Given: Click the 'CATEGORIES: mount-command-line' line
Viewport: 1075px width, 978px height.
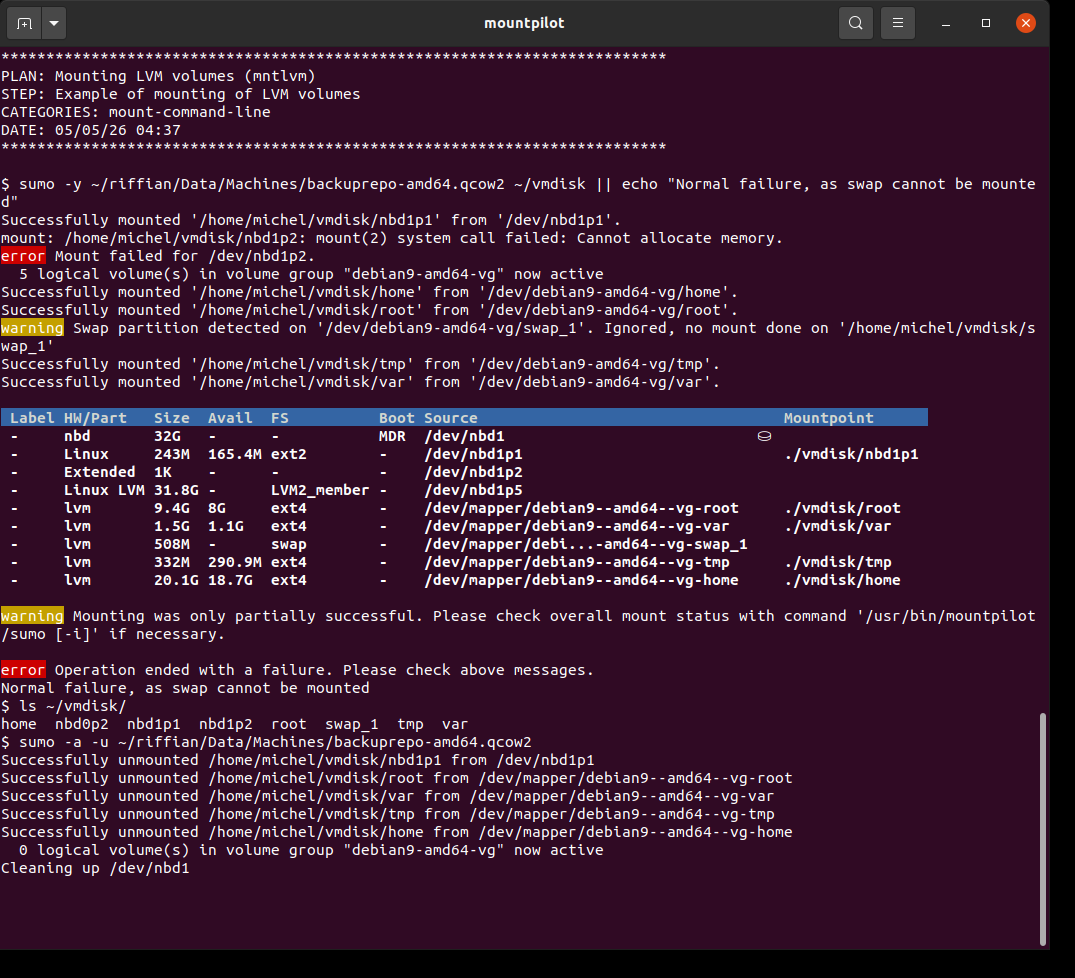Looking at the screenshot, I should click(x=136, y=112).
